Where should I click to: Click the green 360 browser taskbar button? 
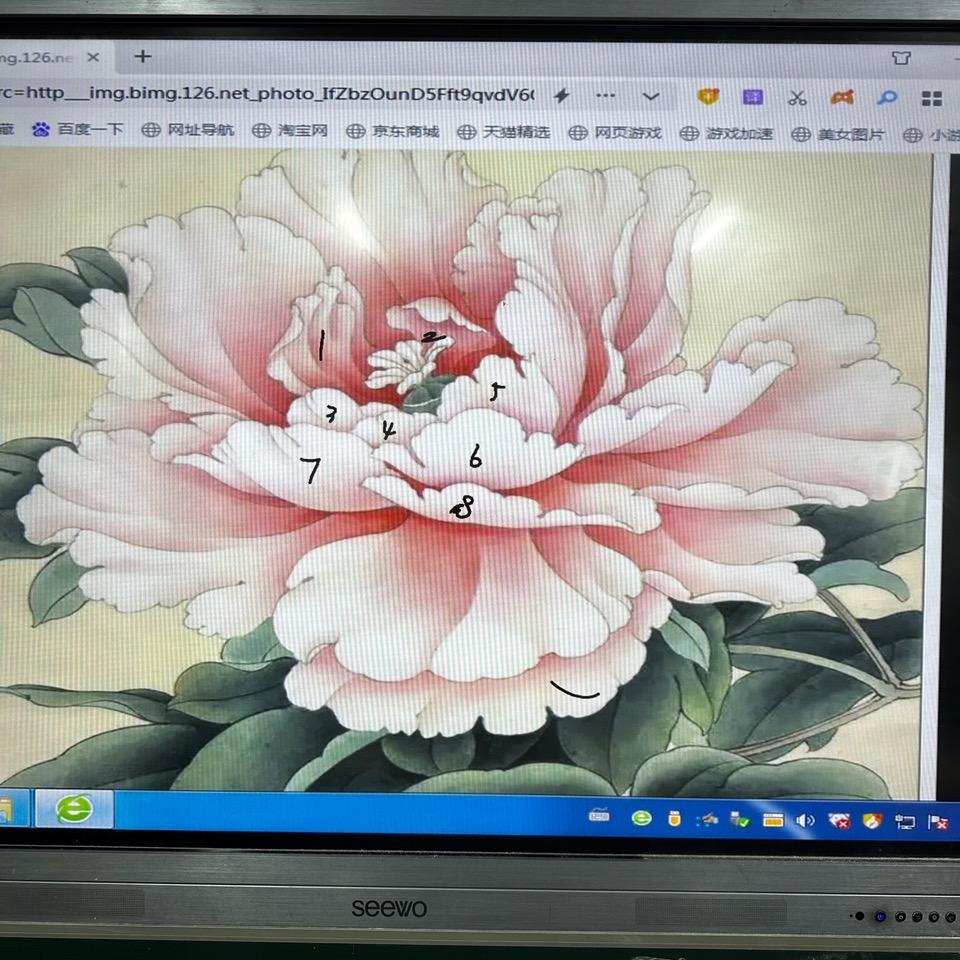(73, 808)
